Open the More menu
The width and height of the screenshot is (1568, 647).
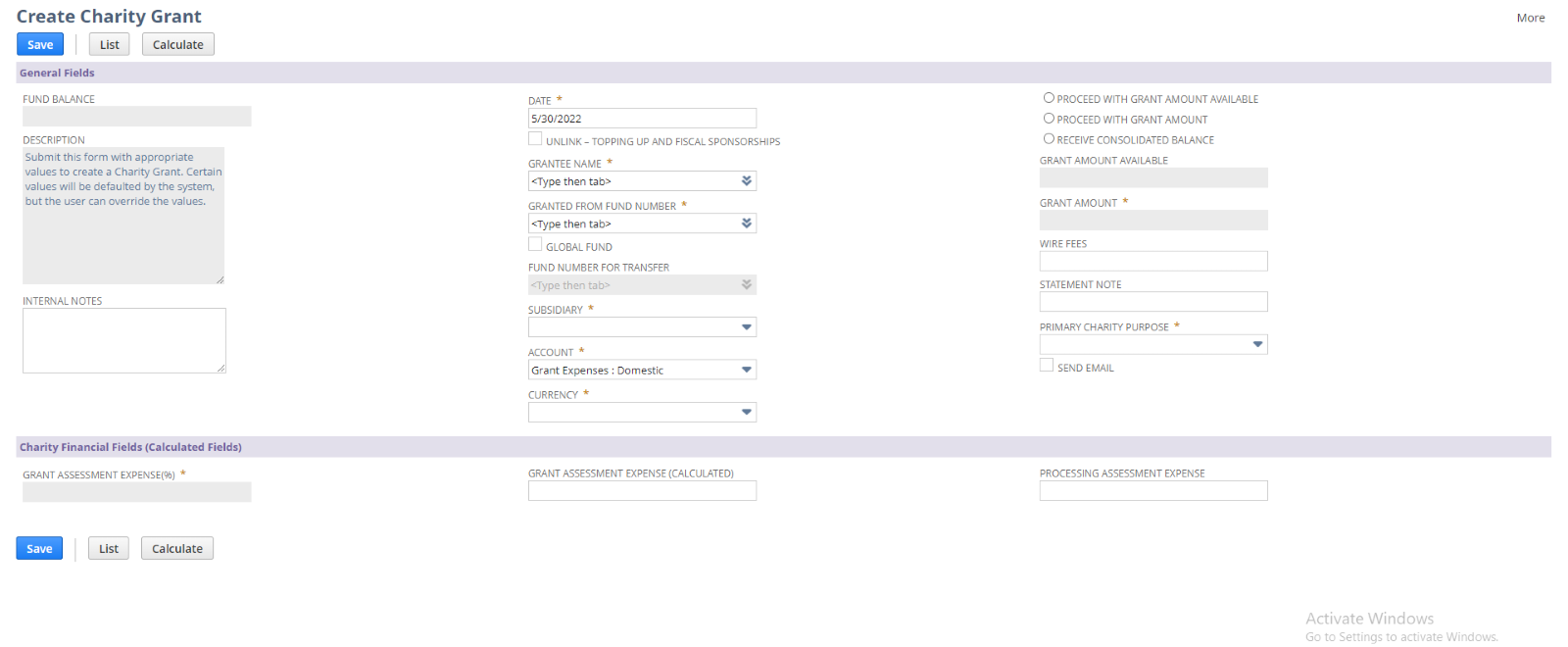1530,18
